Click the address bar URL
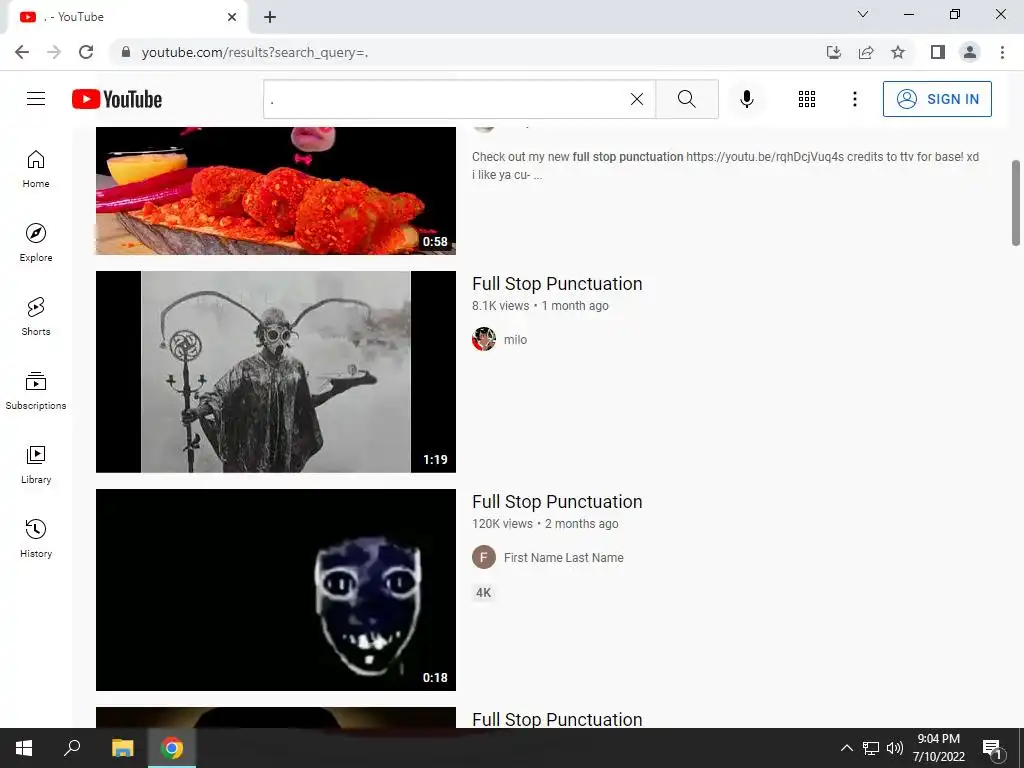Screen dimensions: 1024x768 click(x=255, y=52)
